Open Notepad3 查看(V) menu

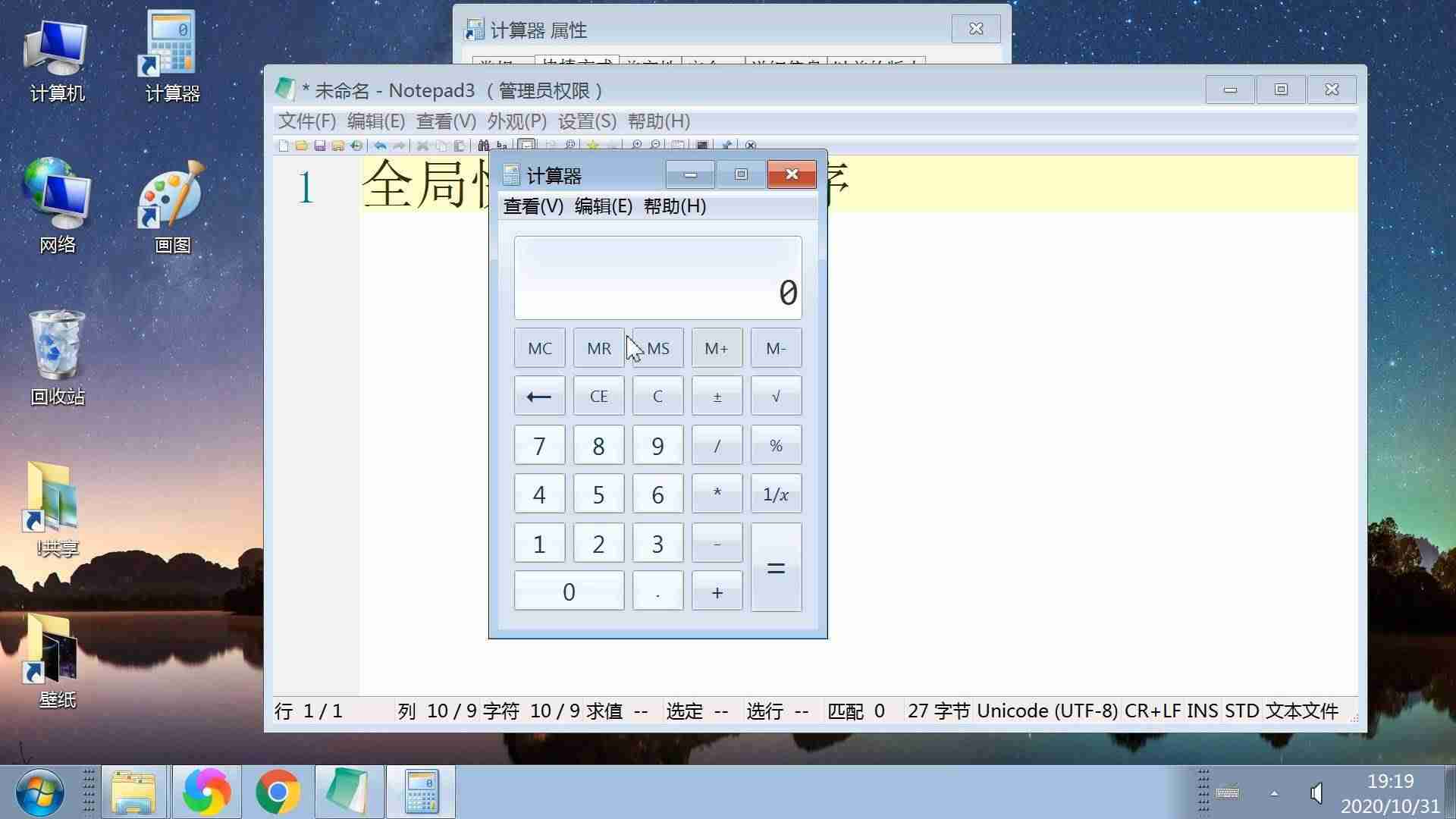pos(446,121)
